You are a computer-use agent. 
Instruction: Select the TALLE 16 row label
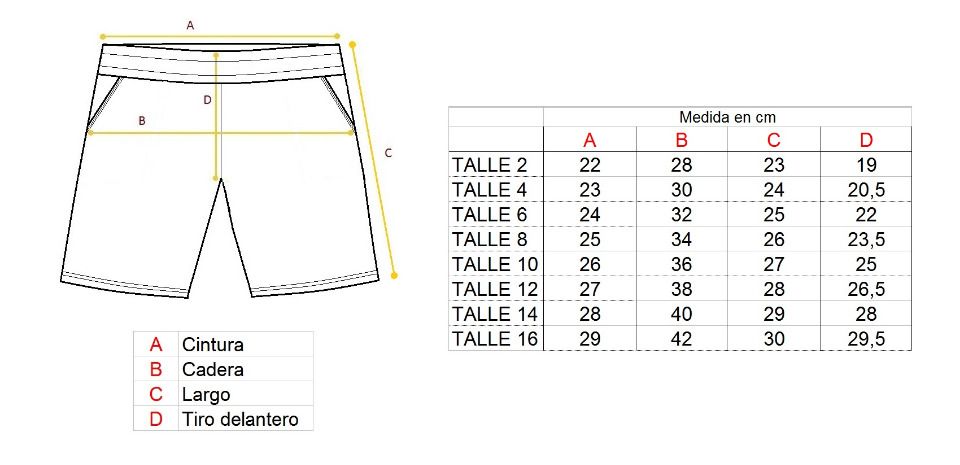coord(495,338)
